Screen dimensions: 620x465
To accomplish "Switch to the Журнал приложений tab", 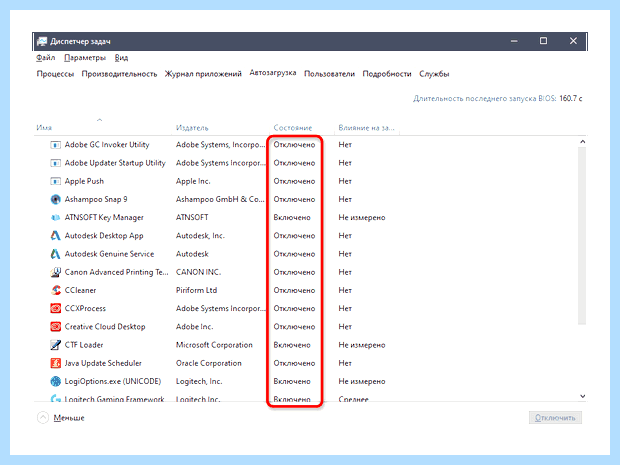I will pos(203,74).
